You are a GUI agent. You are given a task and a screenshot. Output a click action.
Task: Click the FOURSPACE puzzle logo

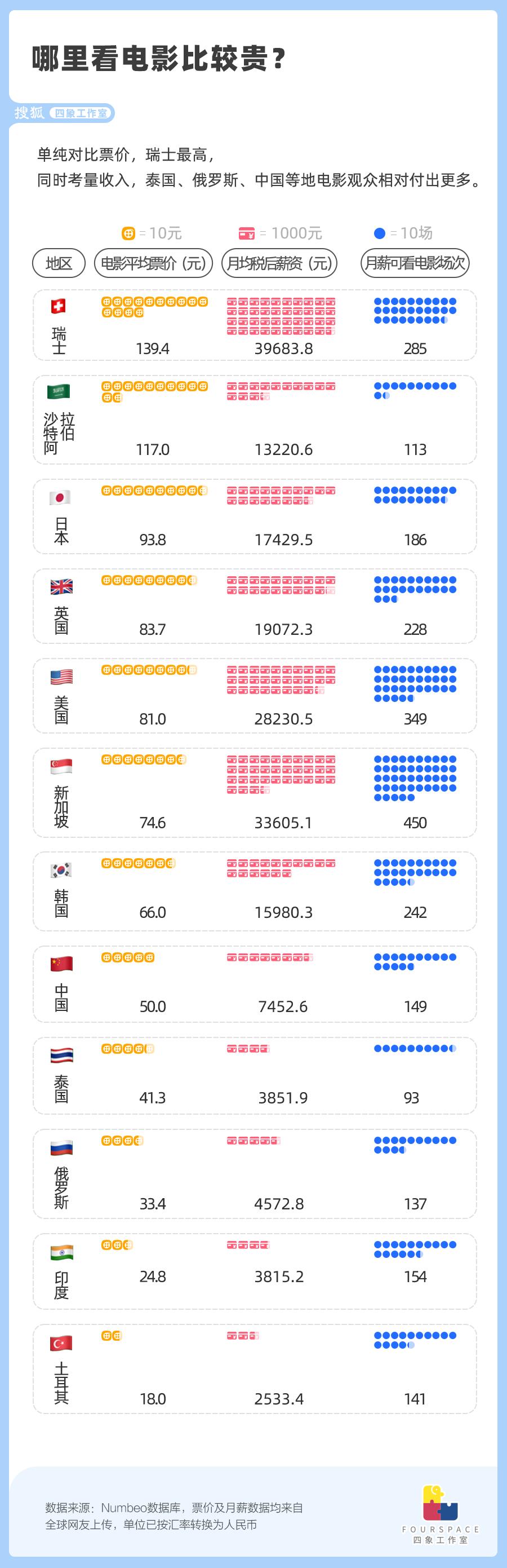(440, 1503)
